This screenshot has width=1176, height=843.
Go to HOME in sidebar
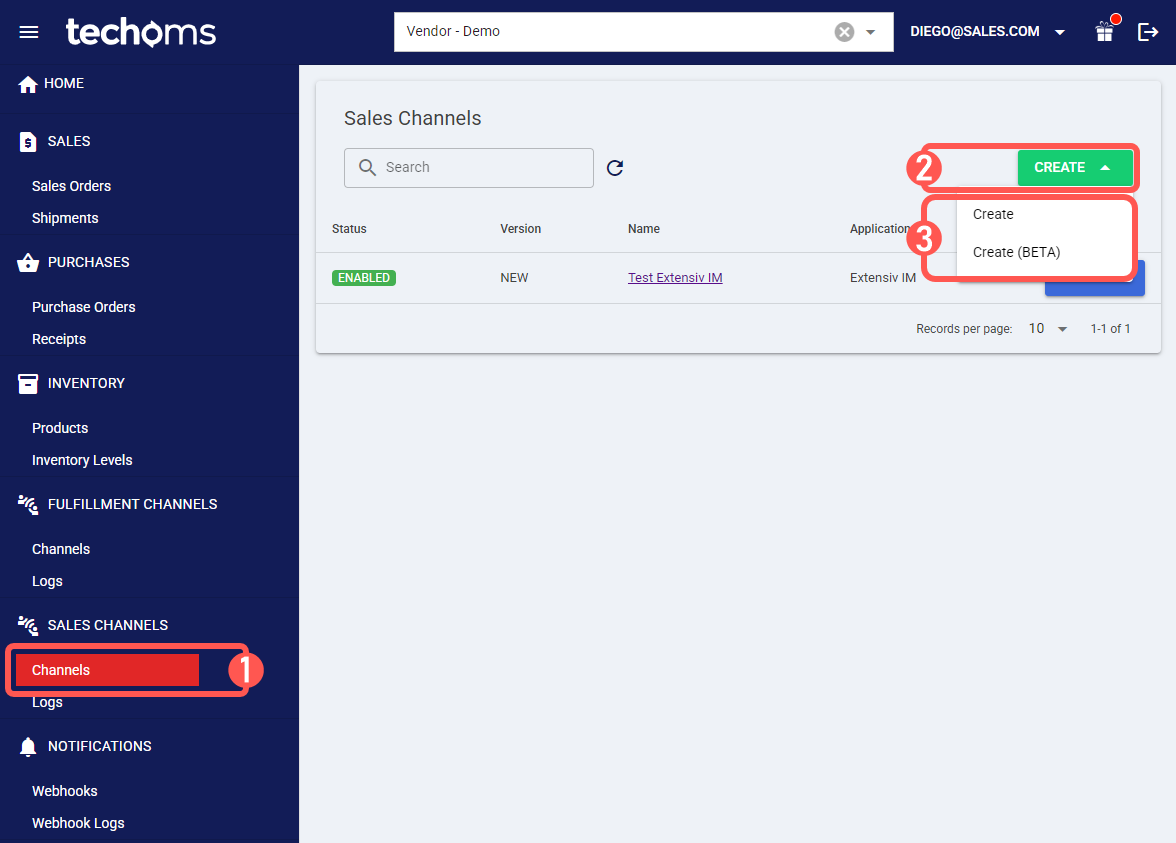coord(64,83)
